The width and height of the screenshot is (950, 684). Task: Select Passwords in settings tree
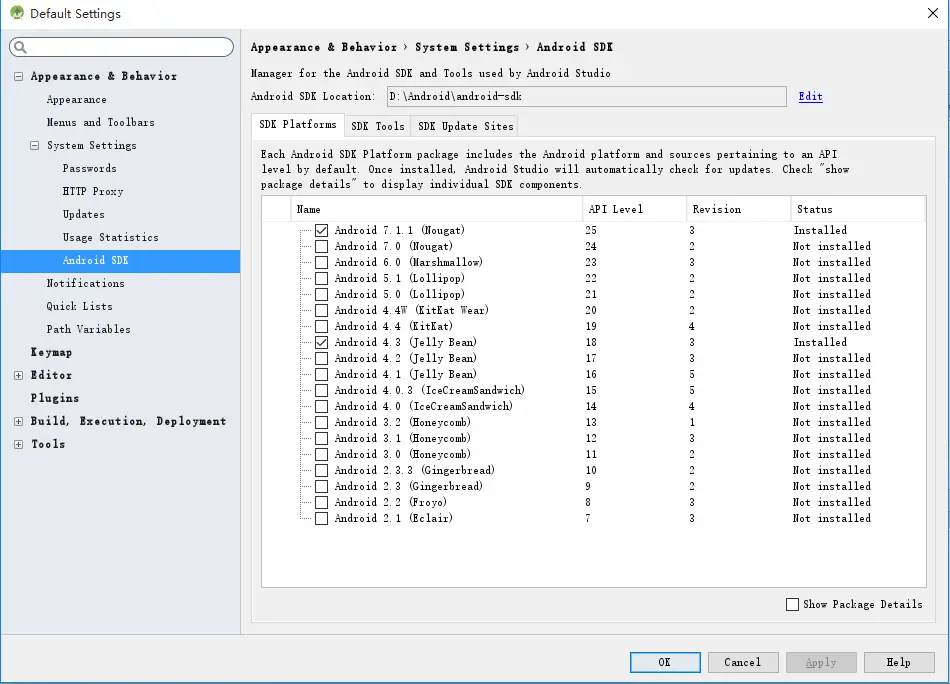[x=90, y=168]
